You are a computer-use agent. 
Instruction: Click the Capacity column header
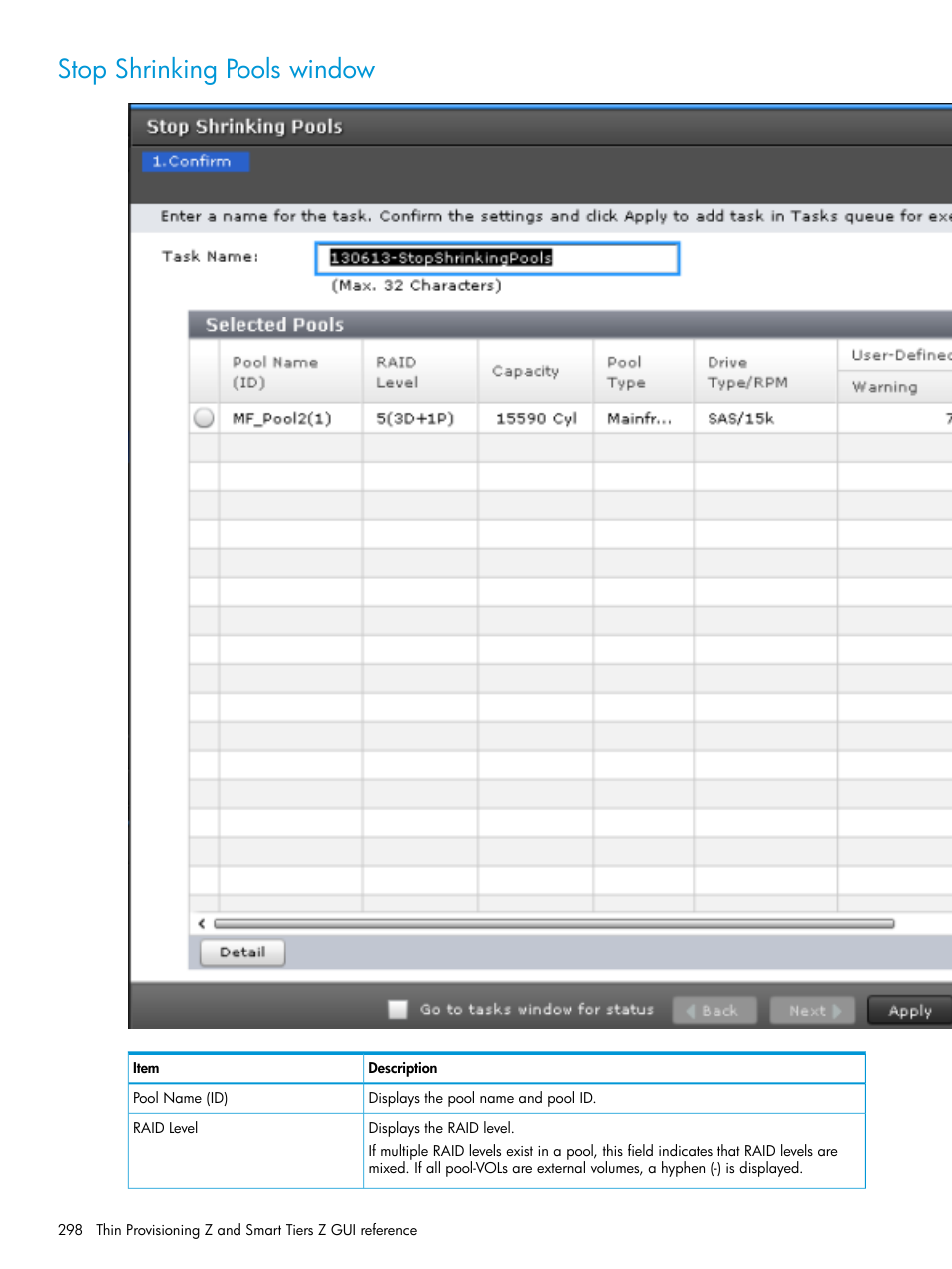point(535,372)
